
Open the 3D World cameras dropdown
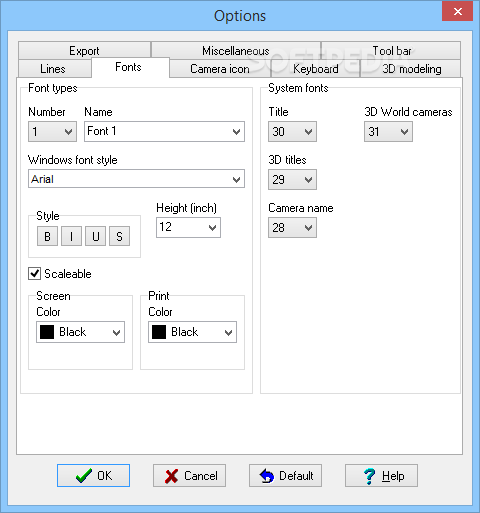(388, 132)
